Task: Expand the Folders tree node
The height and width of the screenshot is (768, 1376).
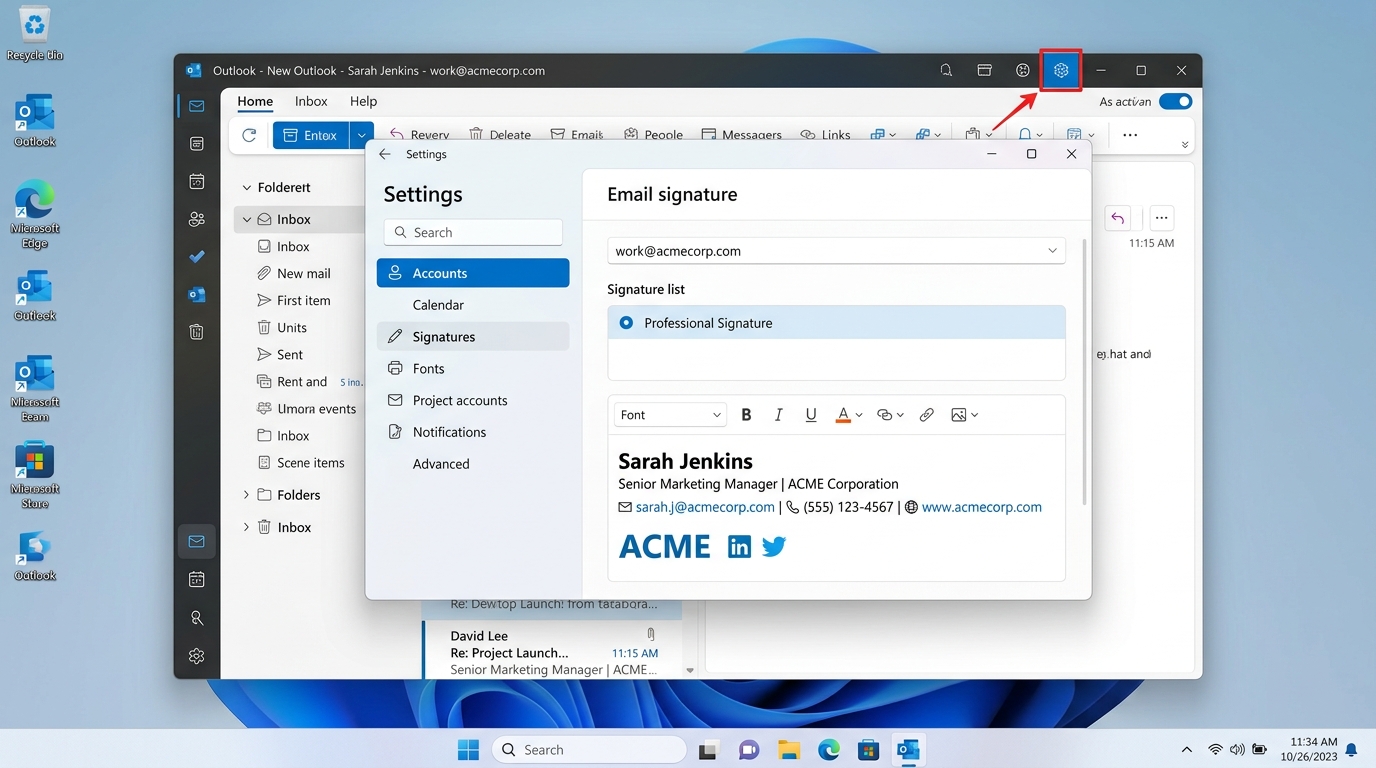Action: (x=246, y=495)
